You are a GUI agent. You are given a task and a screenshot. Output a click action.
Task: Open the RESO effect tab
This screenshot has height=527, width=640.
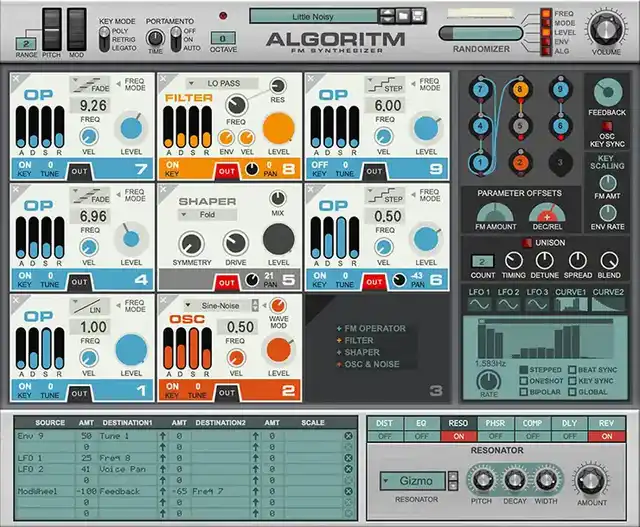tap(458, 423)
